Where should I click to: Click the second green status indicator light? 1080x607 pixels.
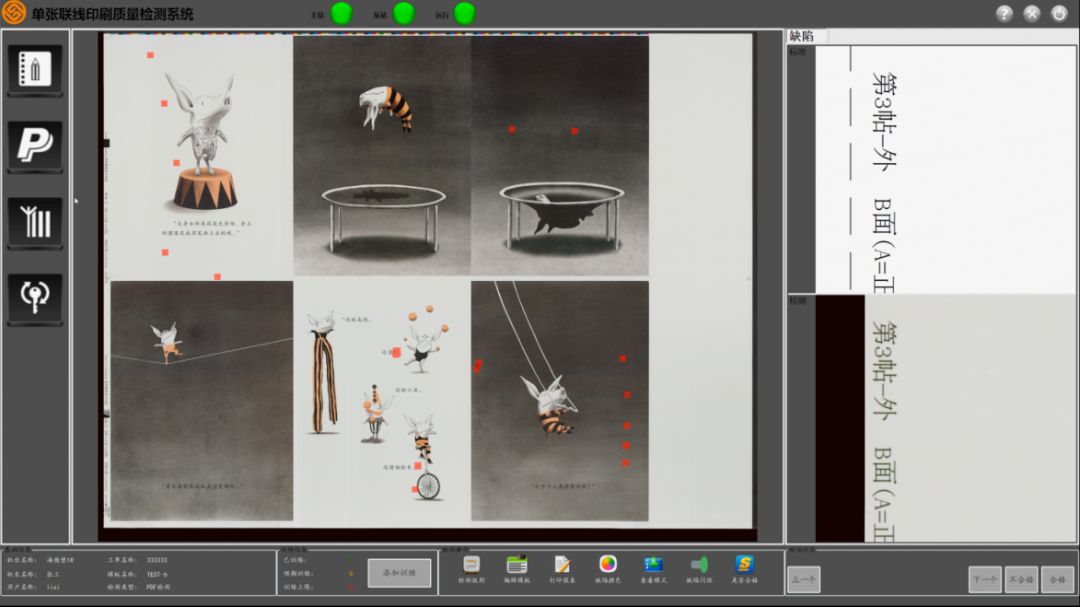(x=404, y=13)
